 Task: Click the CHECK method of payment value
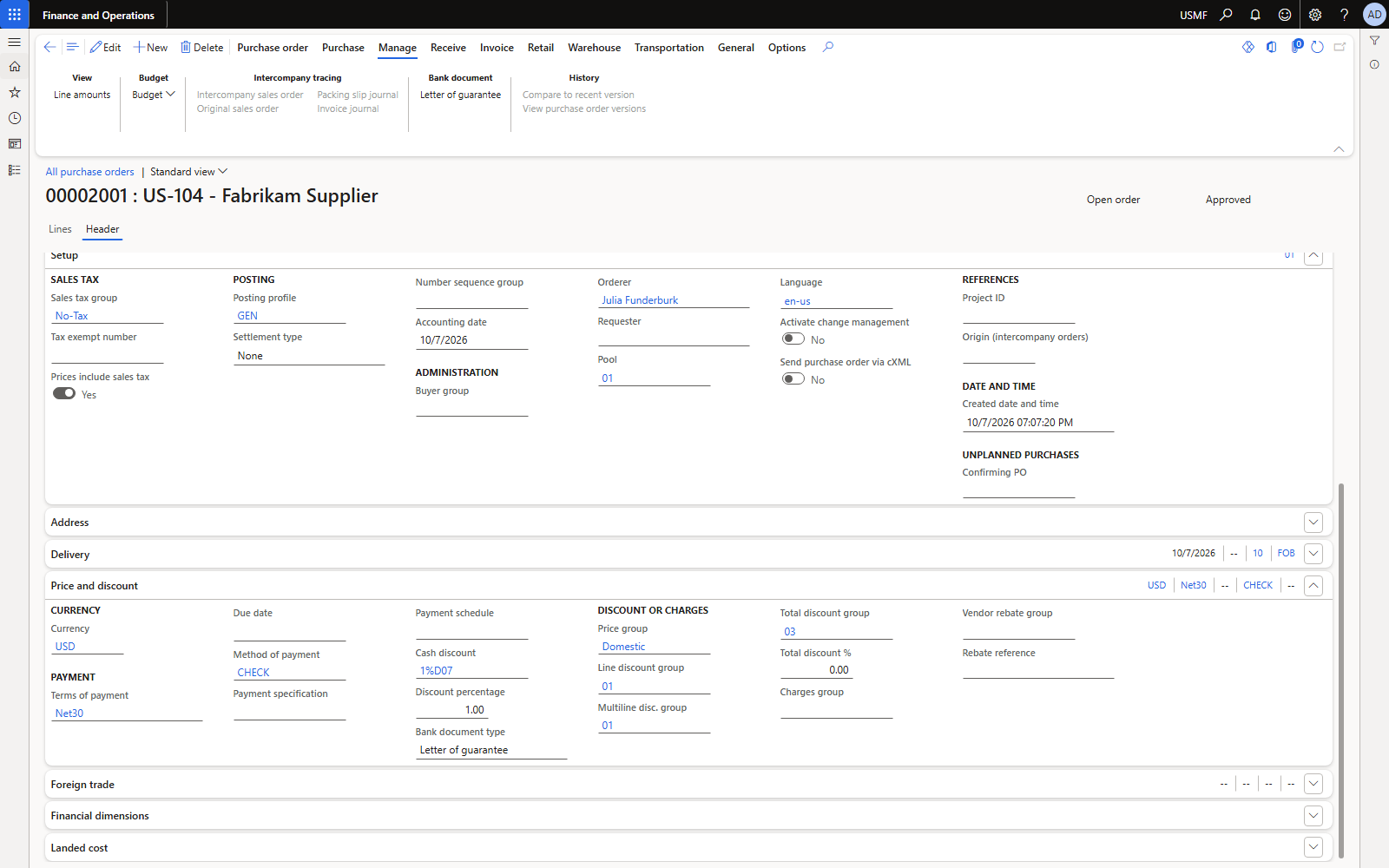[x=253, y=673]
